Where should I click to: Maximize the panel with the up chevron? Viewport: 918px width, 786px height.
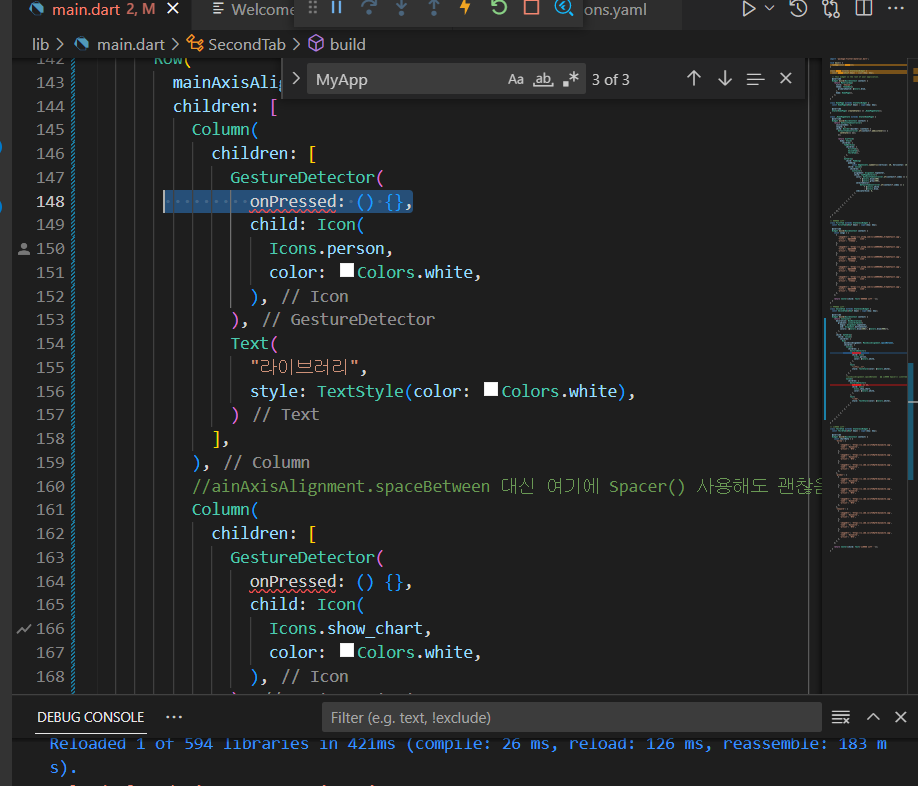click(x=873, y=717)
